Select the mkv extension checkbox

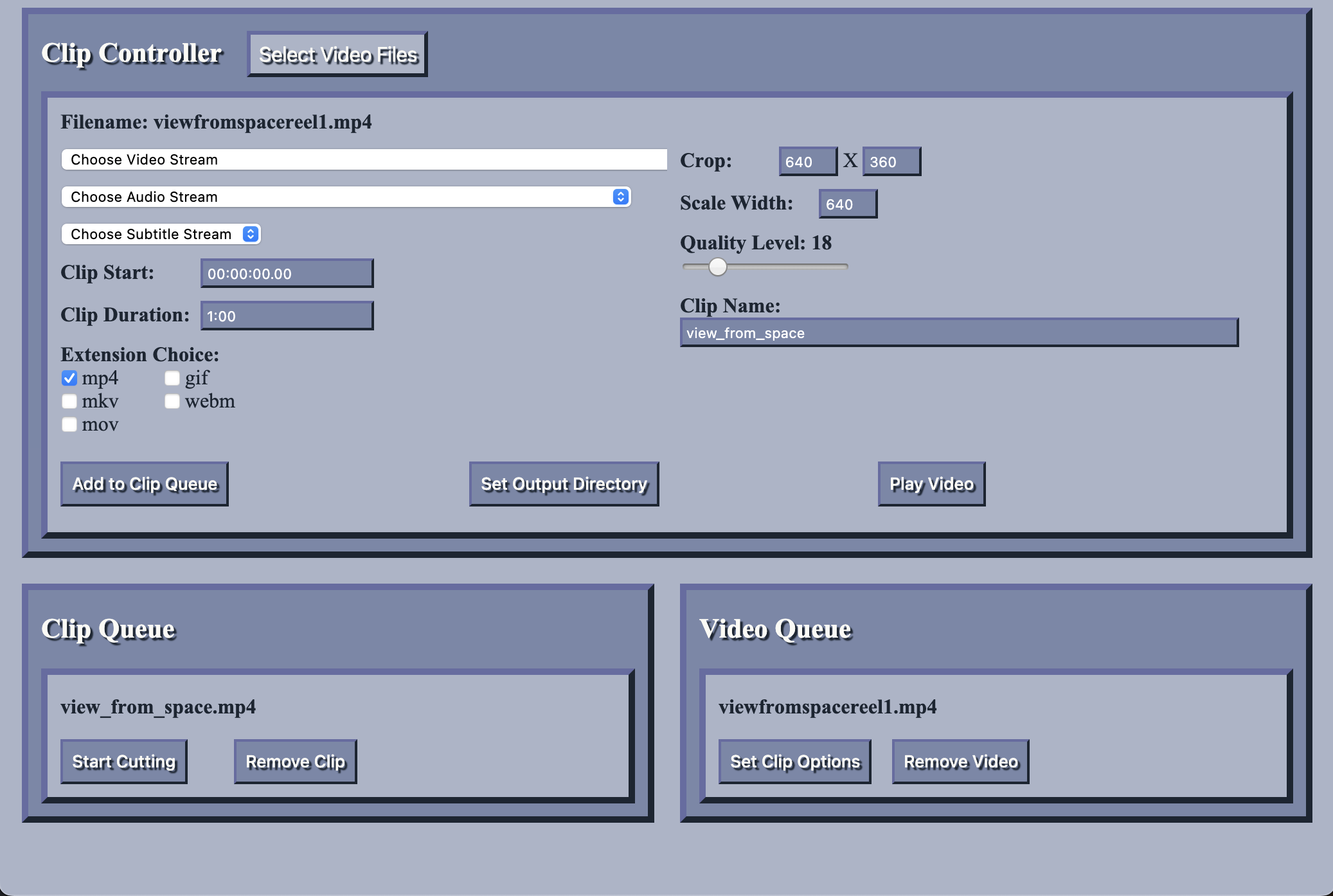69,401
